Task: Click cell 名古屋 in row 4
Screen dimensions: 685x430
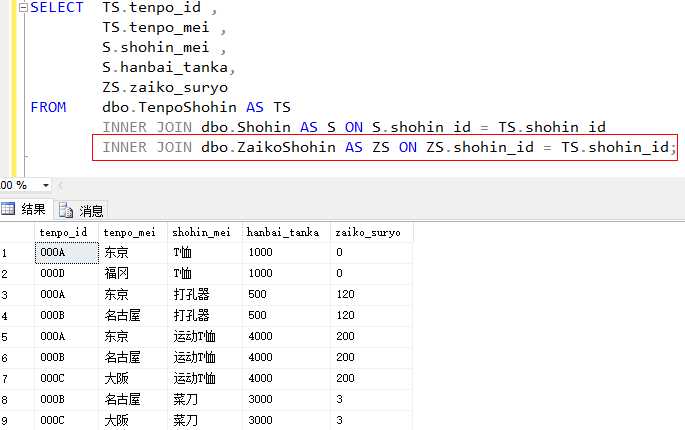Action: (133, 316)
